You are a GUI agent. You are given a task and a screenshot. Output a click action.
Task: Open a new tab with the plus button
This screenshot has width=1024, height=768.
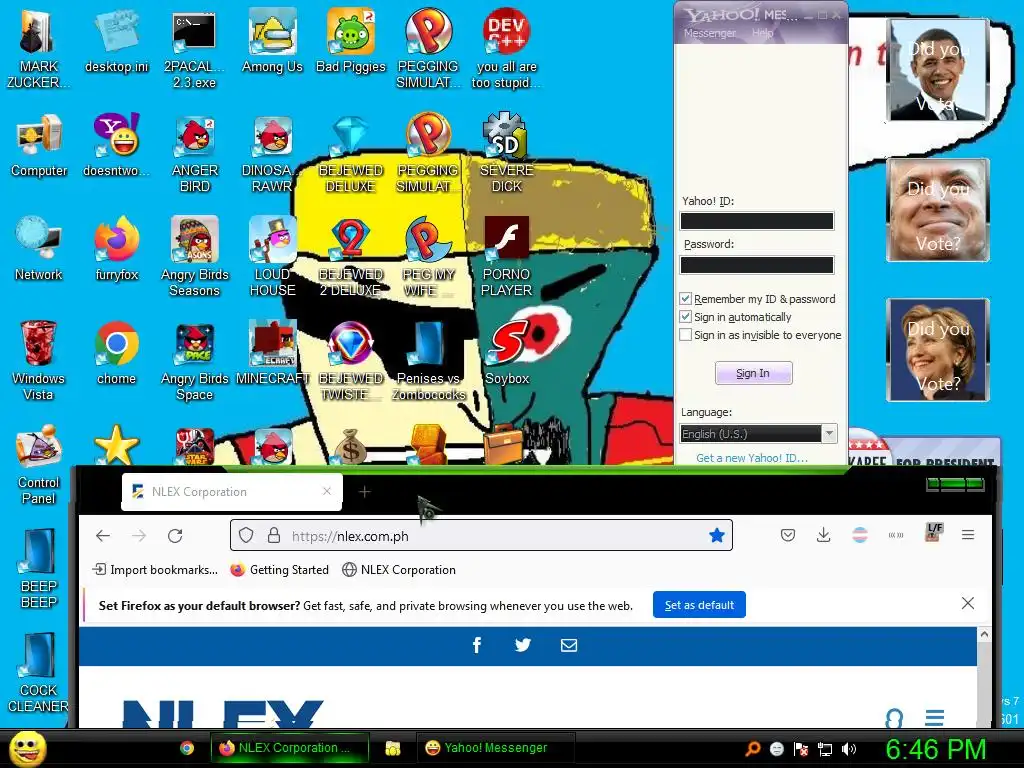pyautogui.click(x=364, y=492)
